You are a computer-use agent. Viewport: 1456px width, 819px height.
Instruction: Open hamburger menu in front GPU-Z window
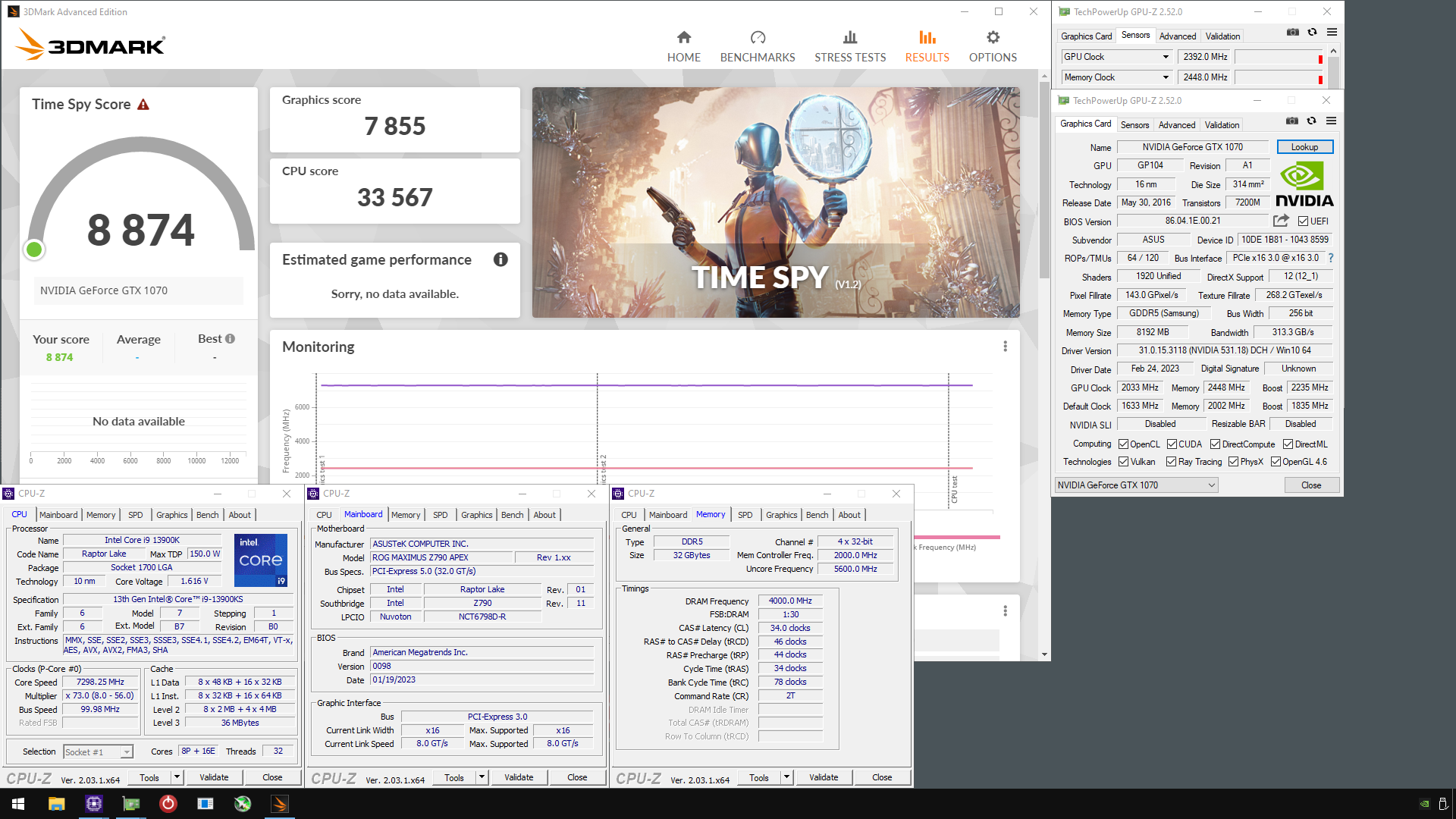tap(1331, 121)
